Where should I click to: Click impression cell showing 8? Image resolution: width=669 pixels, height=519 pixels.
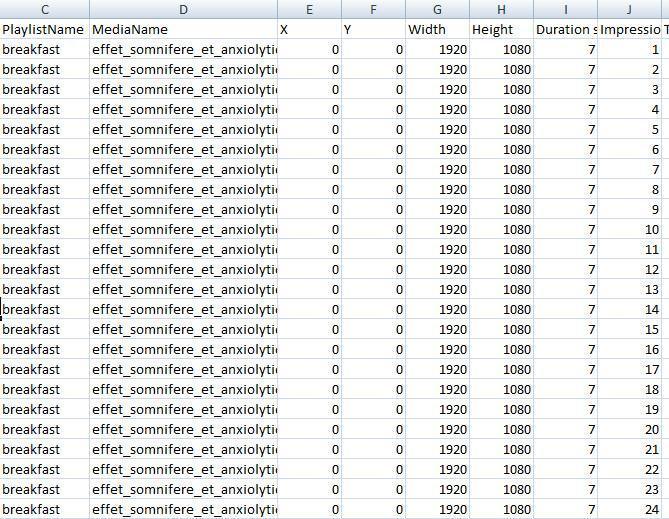pos(629,189)
